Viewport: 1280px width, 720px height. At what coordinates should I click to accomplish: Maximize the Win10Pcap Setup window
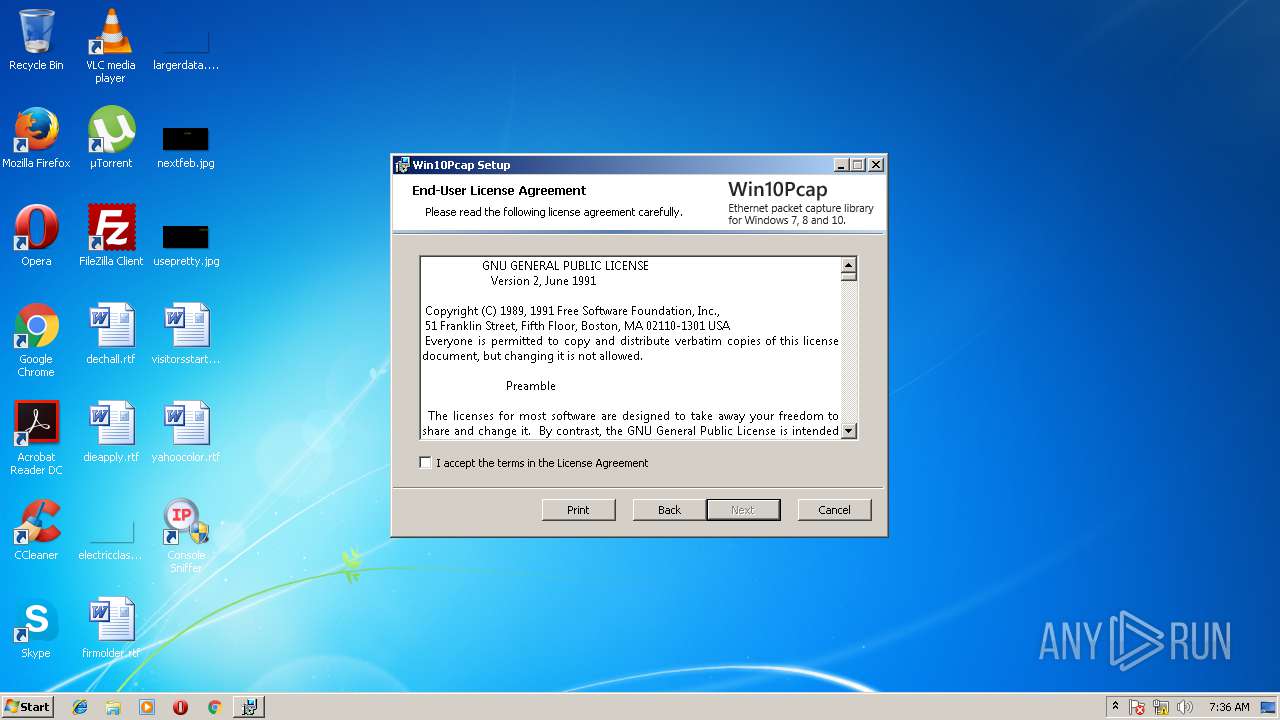(x=858, y=165)
